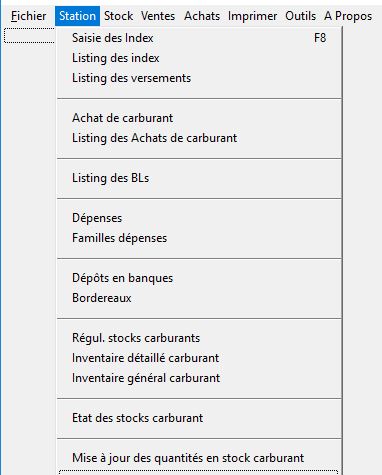The image size is (382, 475).
Task: Select the Dépenses menu entry
Action: tap(199, 218)
